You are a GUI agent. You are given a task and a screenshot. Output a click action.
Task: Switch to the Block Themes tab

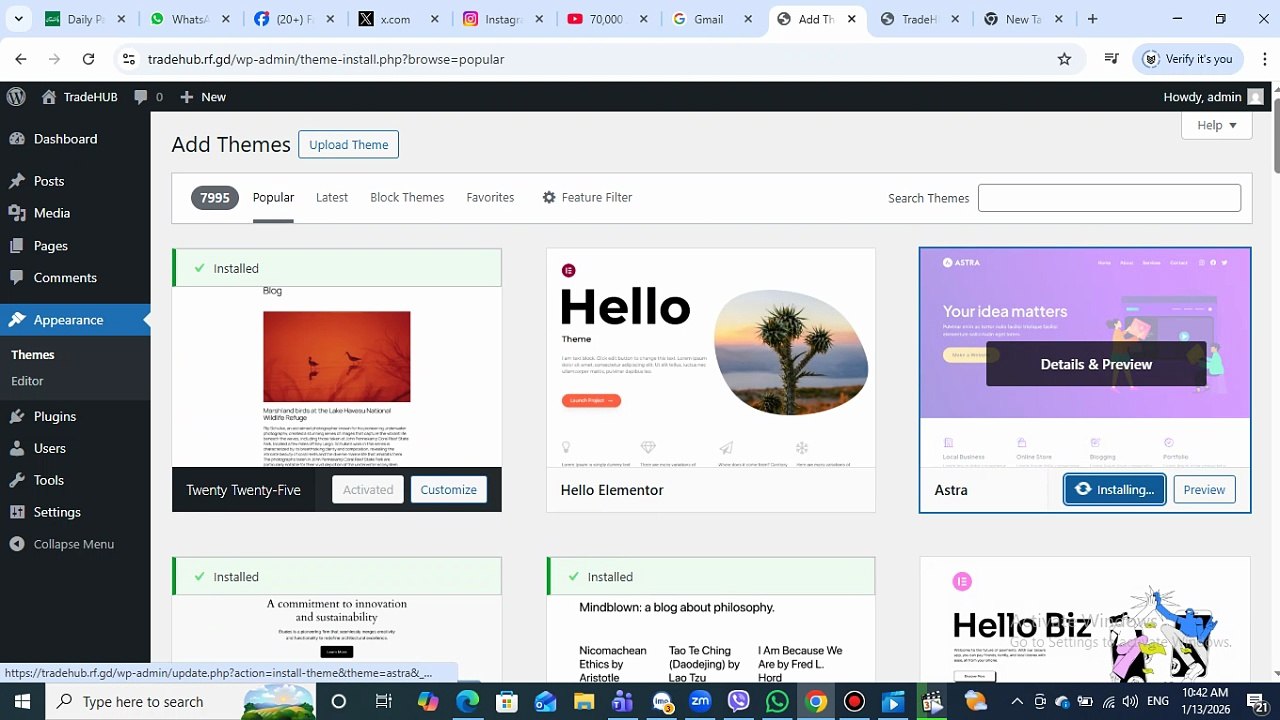point(407,198)
